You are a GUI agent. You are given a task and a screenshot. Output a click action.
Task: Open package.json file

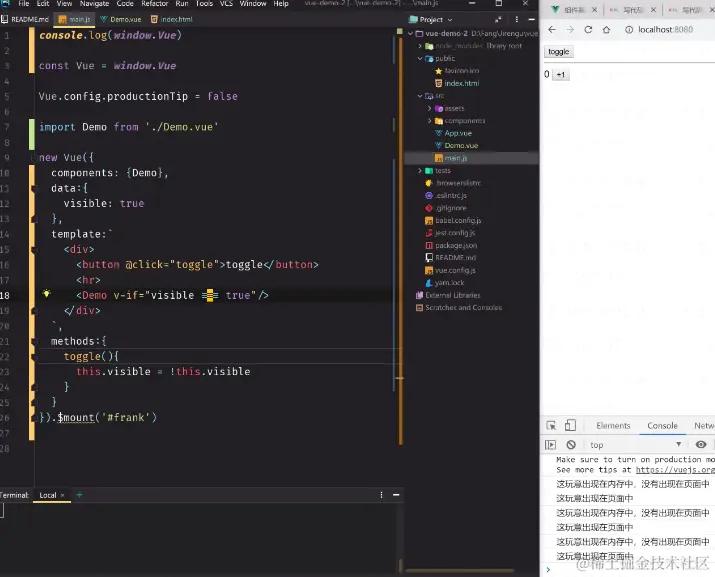pyautogui.click(x=451, y=245)
